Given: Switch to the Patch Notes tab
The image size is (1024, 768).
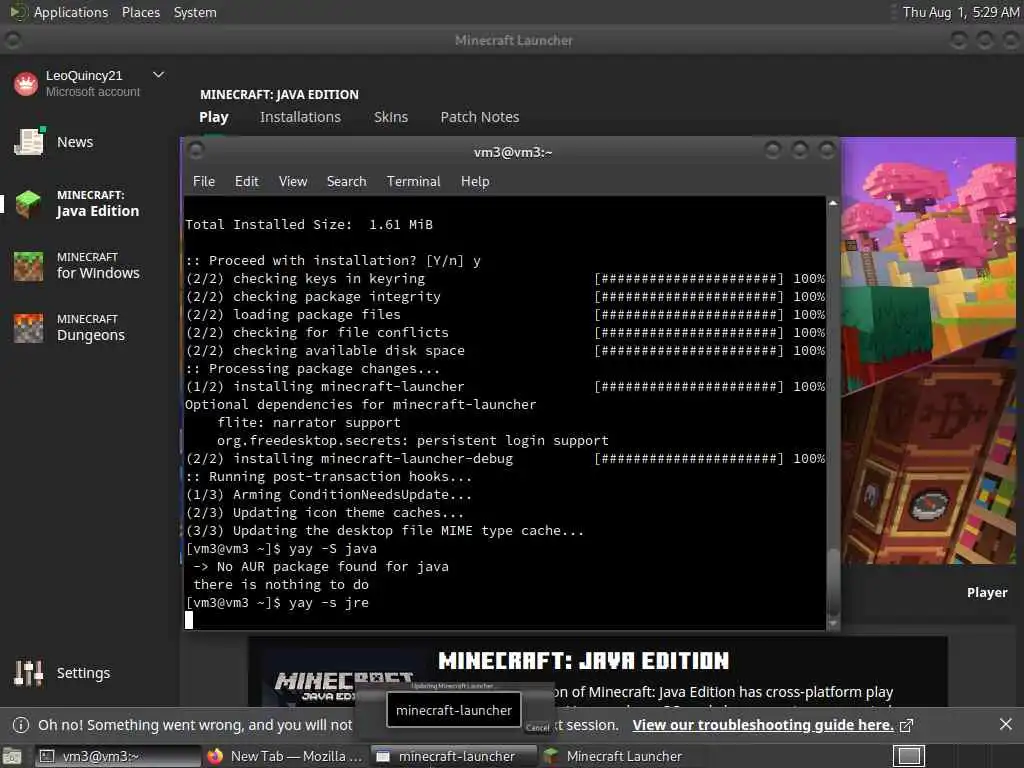Looking at the screenshot, I should (x=479, y=117).
